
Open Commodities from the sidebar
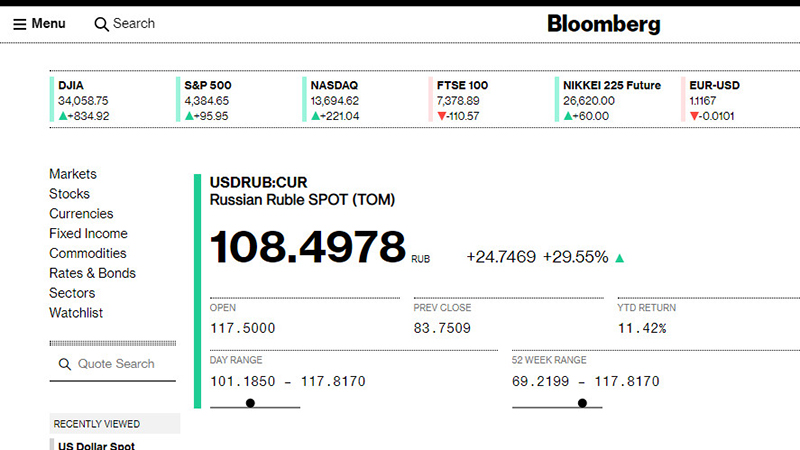[x=88, y=254]
